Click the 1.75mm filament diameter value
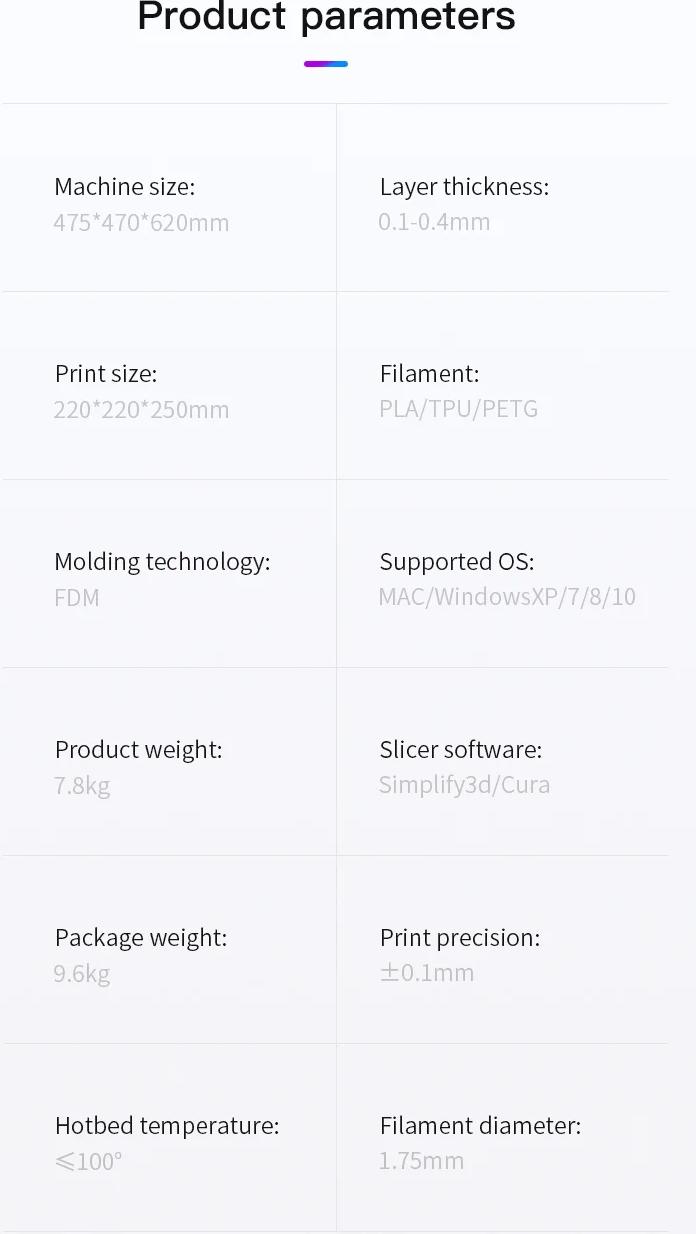The image size is (696, 1234). click(x=421, y=1161)
